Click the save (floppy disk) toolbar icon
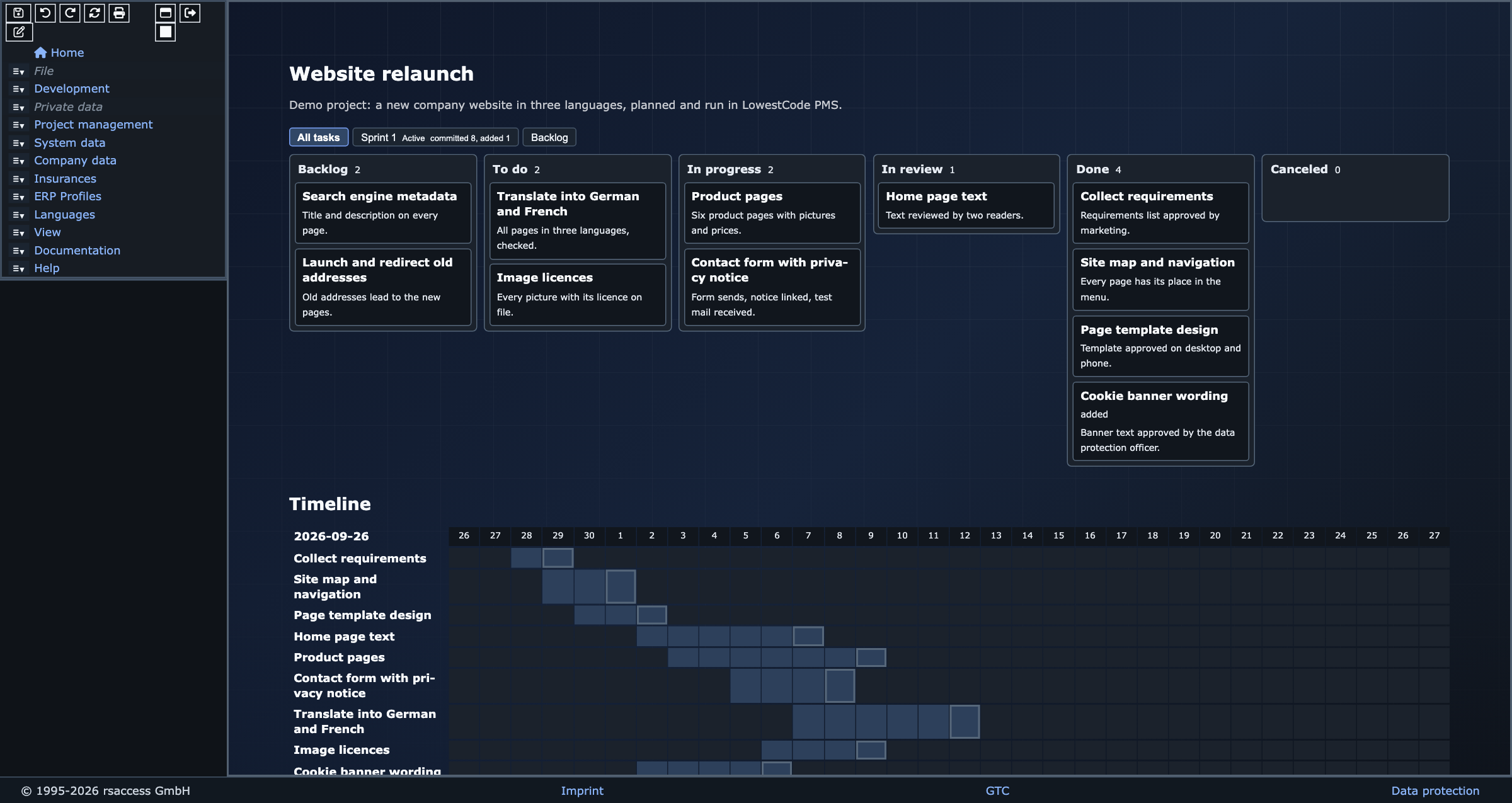This screenshot has width=1512, height=803. click(18, 13)
